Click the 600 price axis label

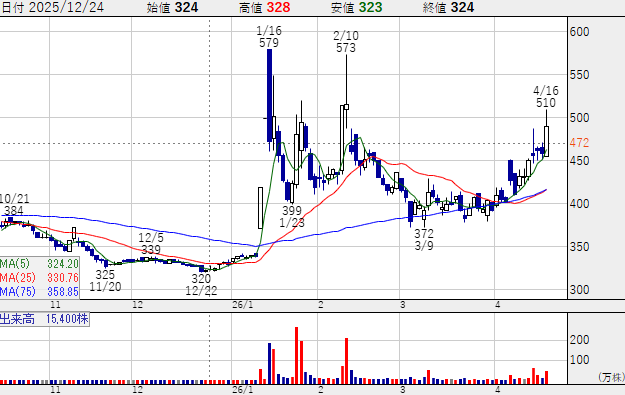click(580, 31)
